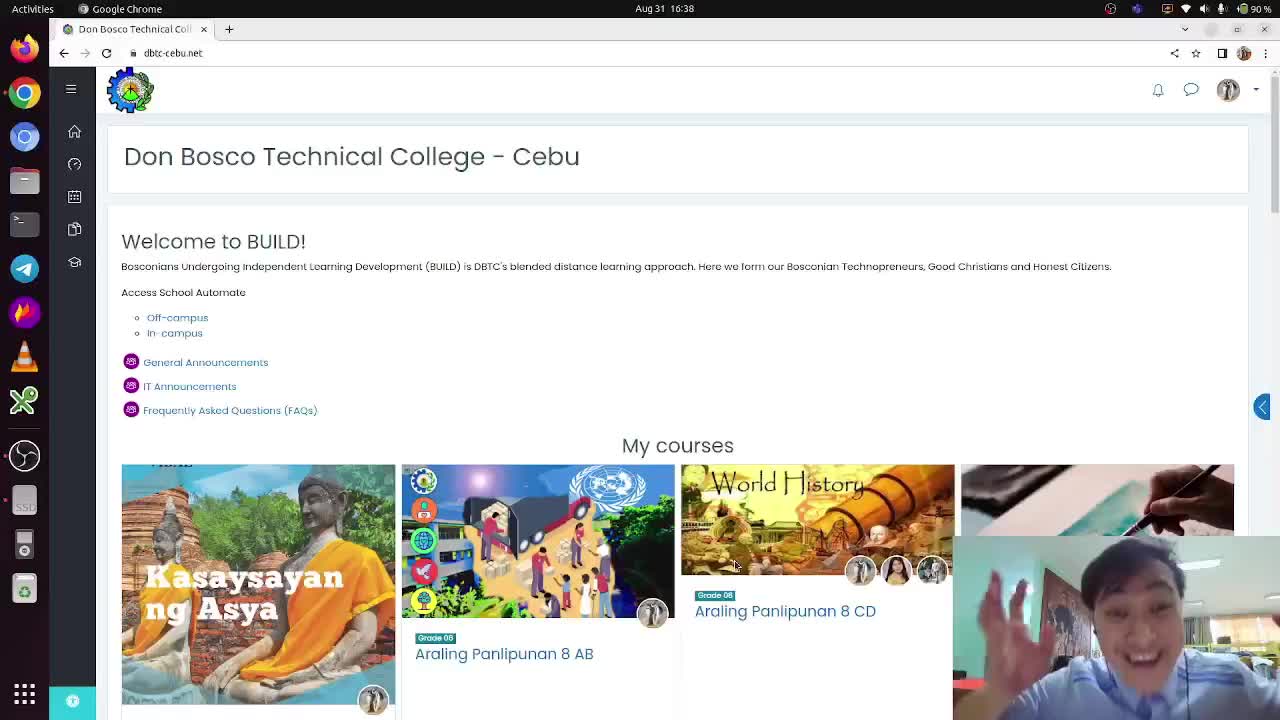Click the FAQs forum icon
Image resolution: width=1280 pixels, height=720 pixels.
(131, 410)
